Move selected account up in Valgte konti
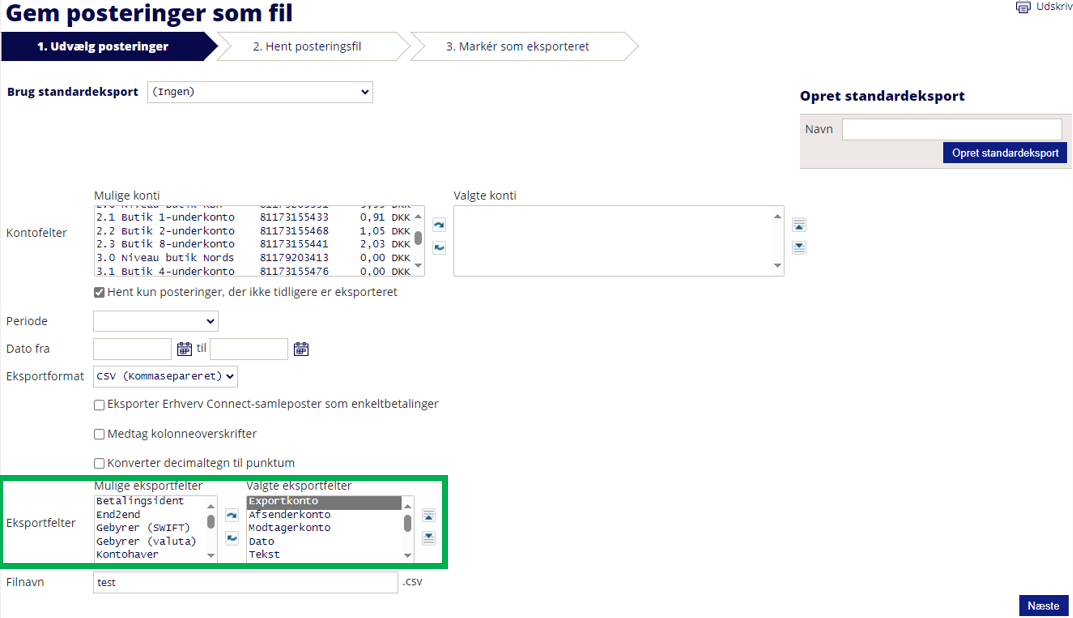The image size is (1073, 618). point(799,225)
